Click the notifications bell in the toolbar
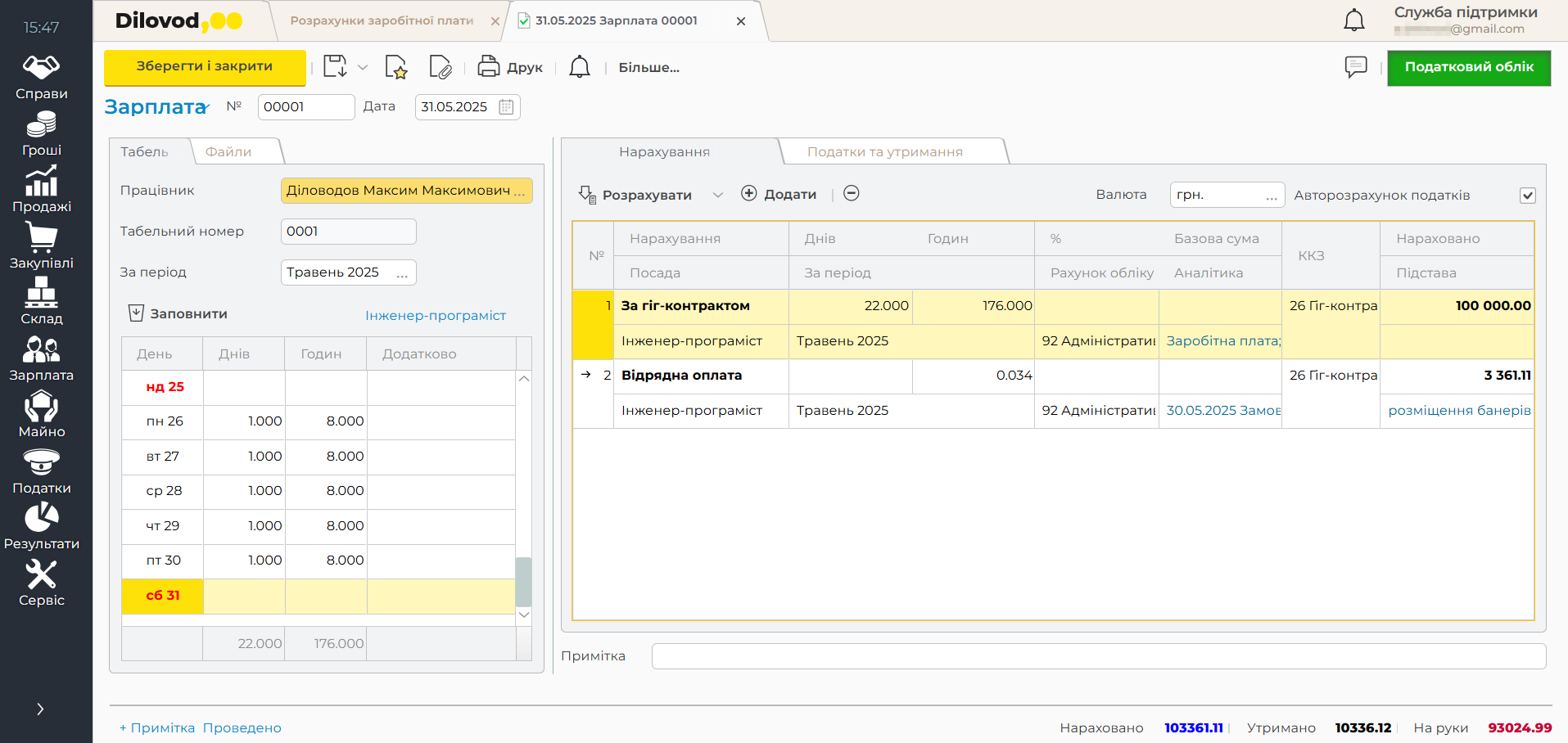Screen dimensions: 1568x743 click(580, 67)
